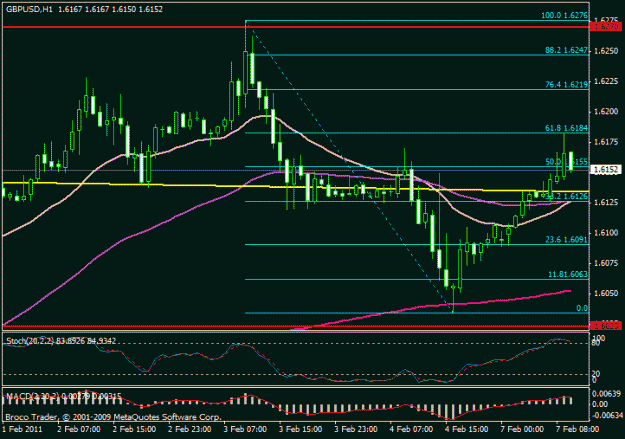Click the 4 Feb 15:00 time label
Image resolution: width=625 pixels, height=439 pixels.
pos(467,429)
